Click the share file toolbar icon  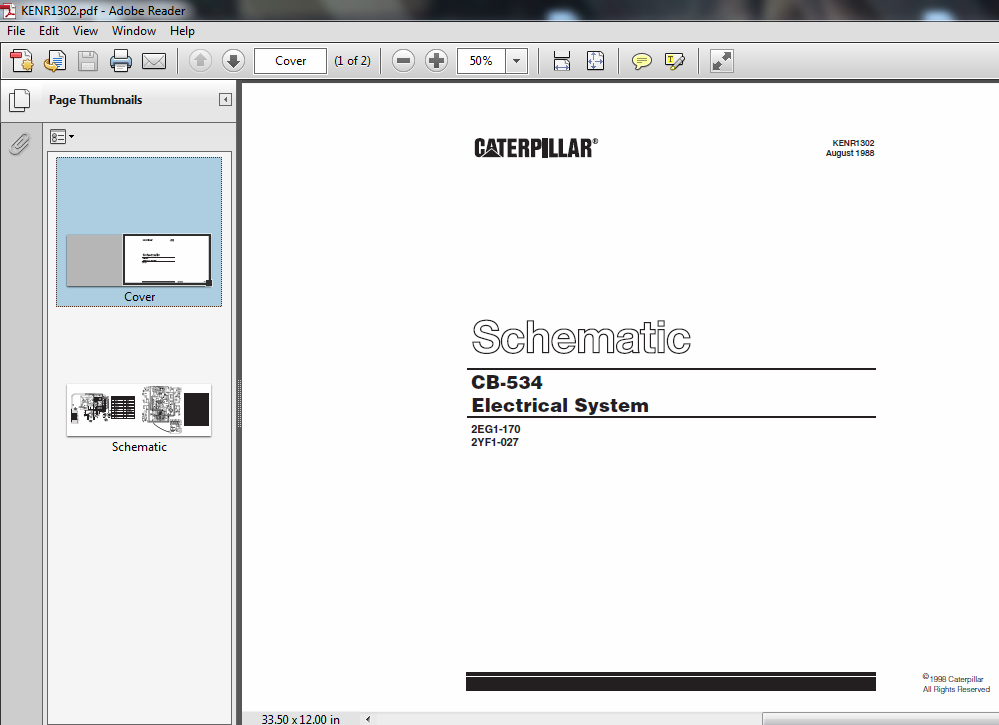[55, 61]
